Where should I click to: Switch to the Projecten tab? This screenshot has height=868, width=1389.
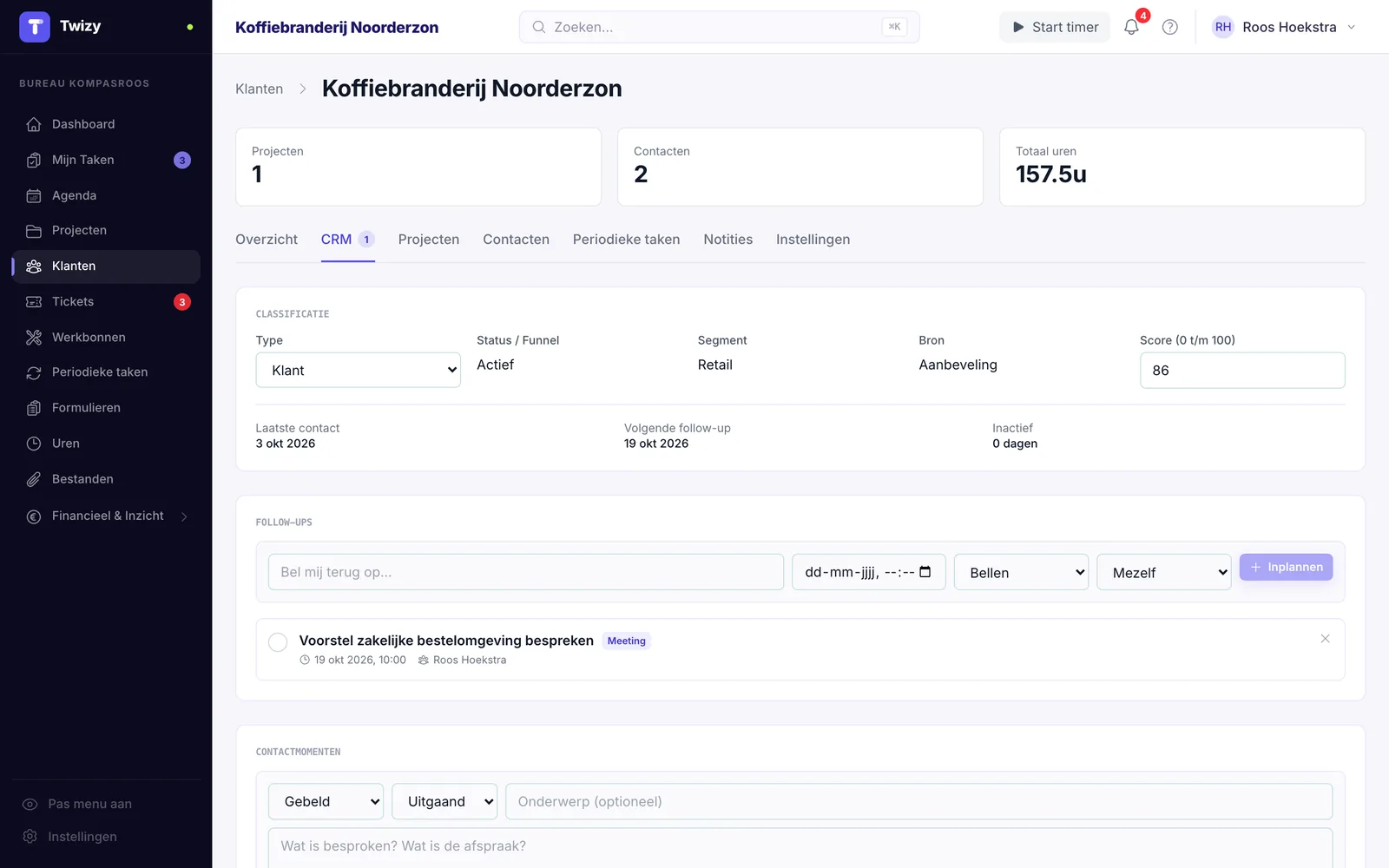click(x=429, y=240)
